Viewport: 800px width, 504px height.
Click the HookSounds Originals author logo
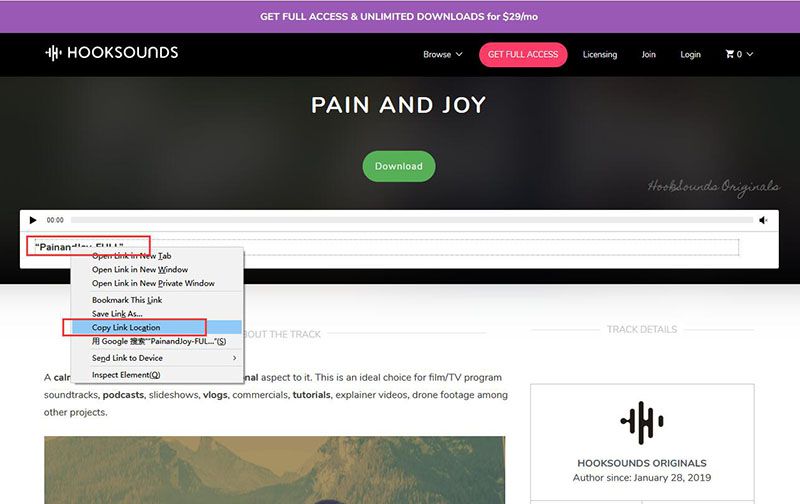(x=642, y=423)
